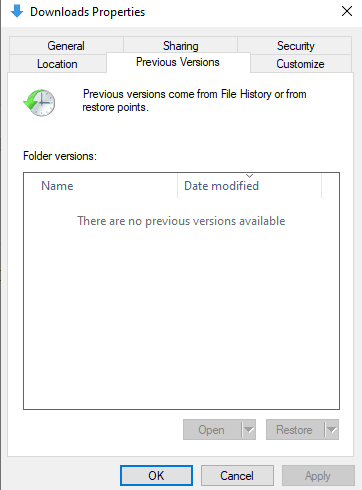Screen dimensions: 362x490
Task: Confirm with the OK button
Action: click(x=156, y=476)
